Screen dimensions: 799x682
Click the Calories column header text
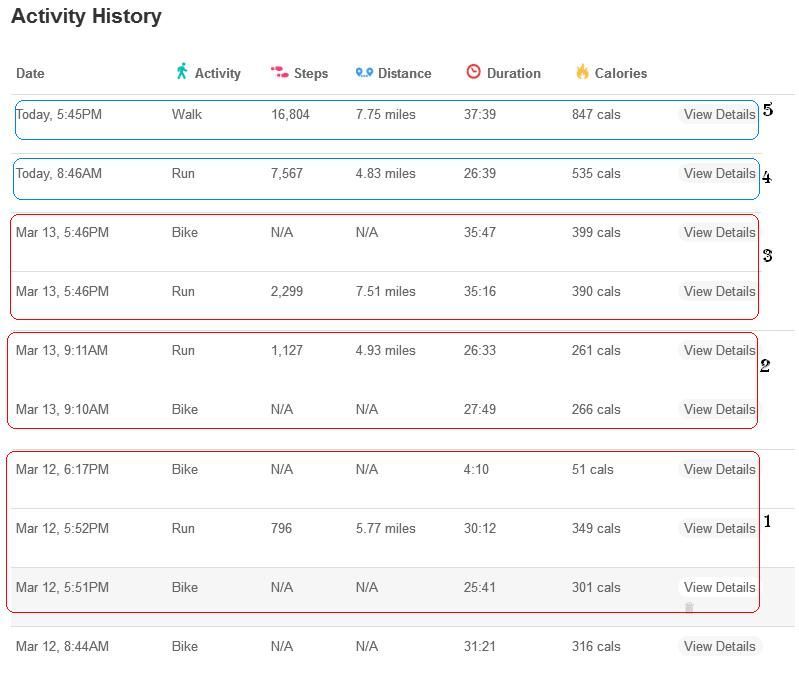pyautogui.click(x=620, y=73)
